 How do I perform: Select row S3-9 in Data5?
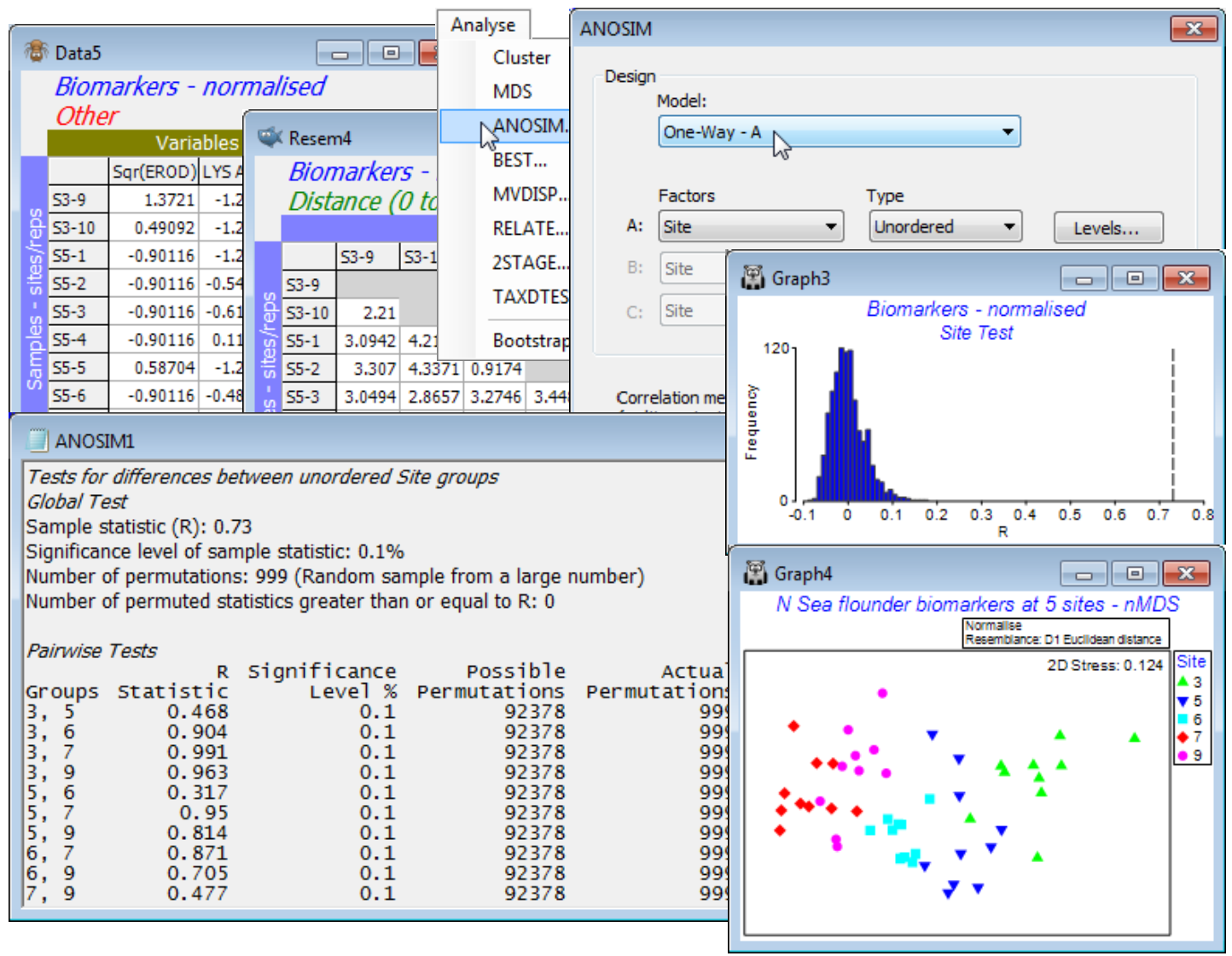78,200
